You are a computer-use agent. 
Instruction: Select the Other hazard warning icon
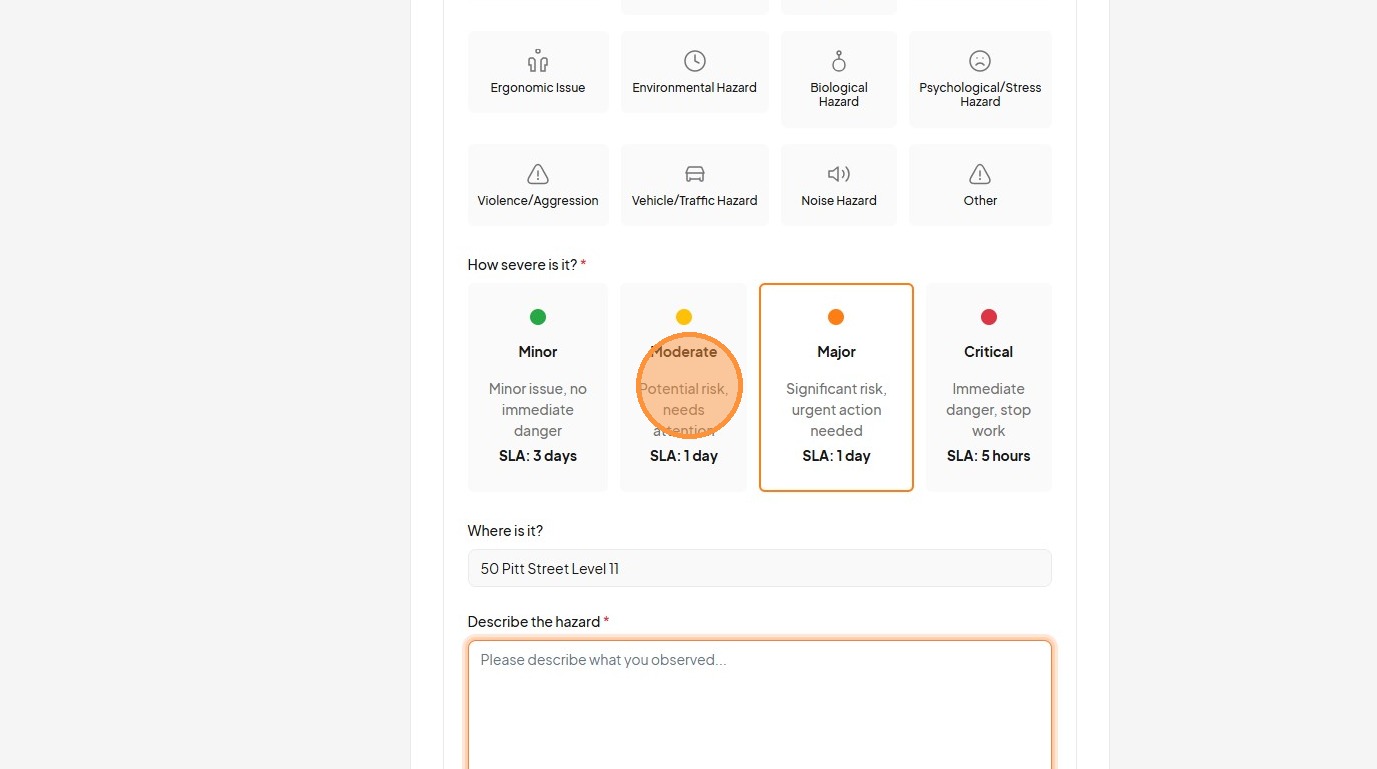[x=980, y=174]
